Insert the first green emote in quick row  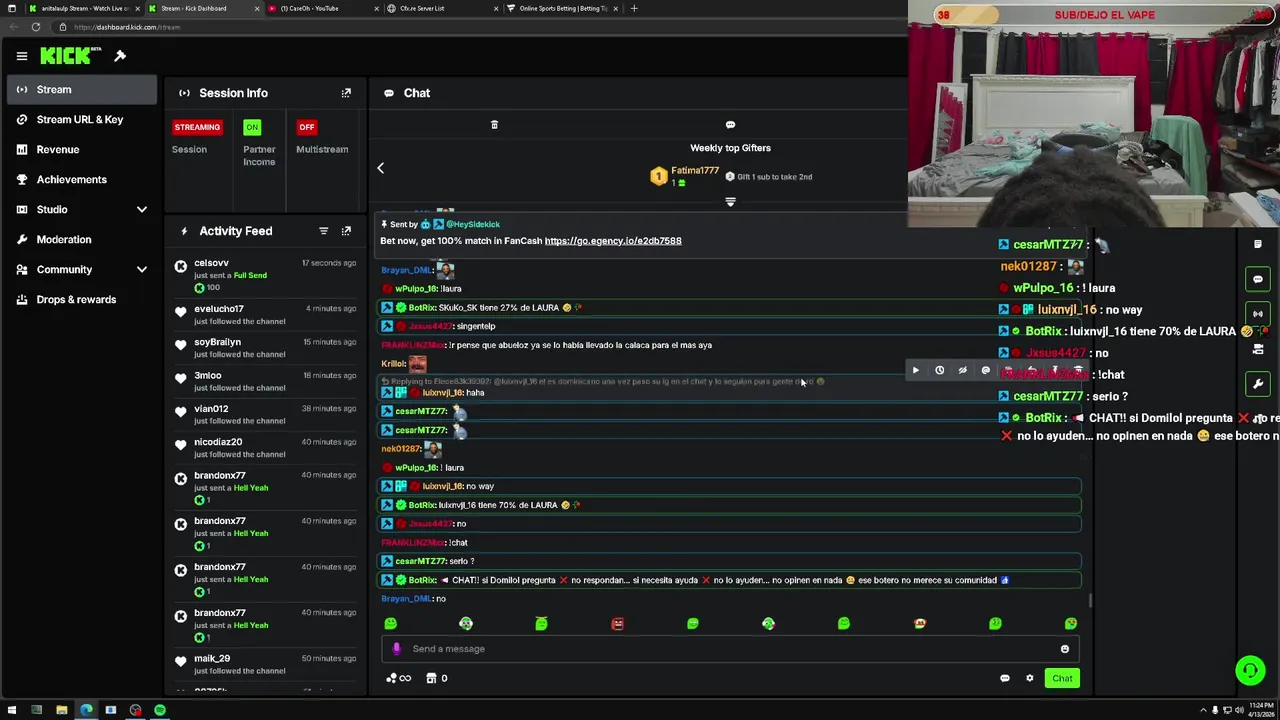pyautogui.click(x=390, y=624)
